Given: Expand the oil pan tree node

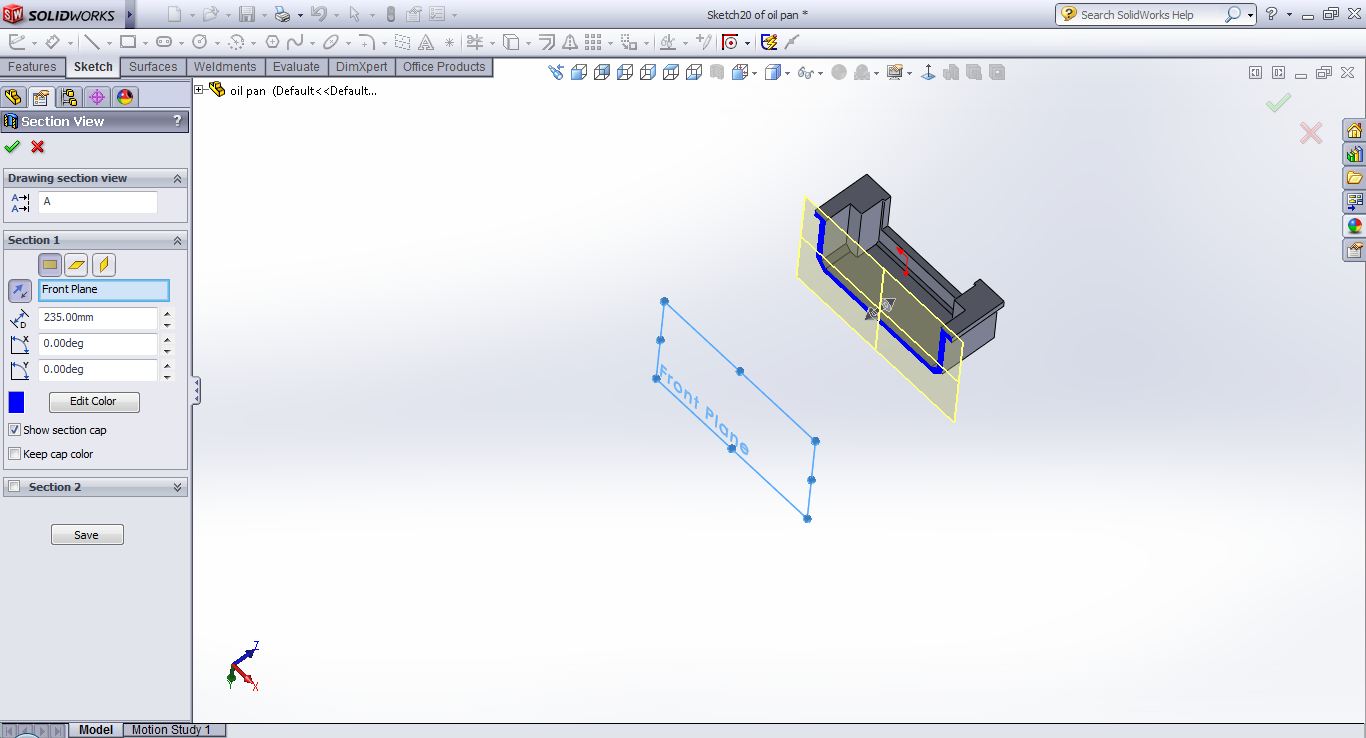Looking at the screenshot, I should 199,90.
